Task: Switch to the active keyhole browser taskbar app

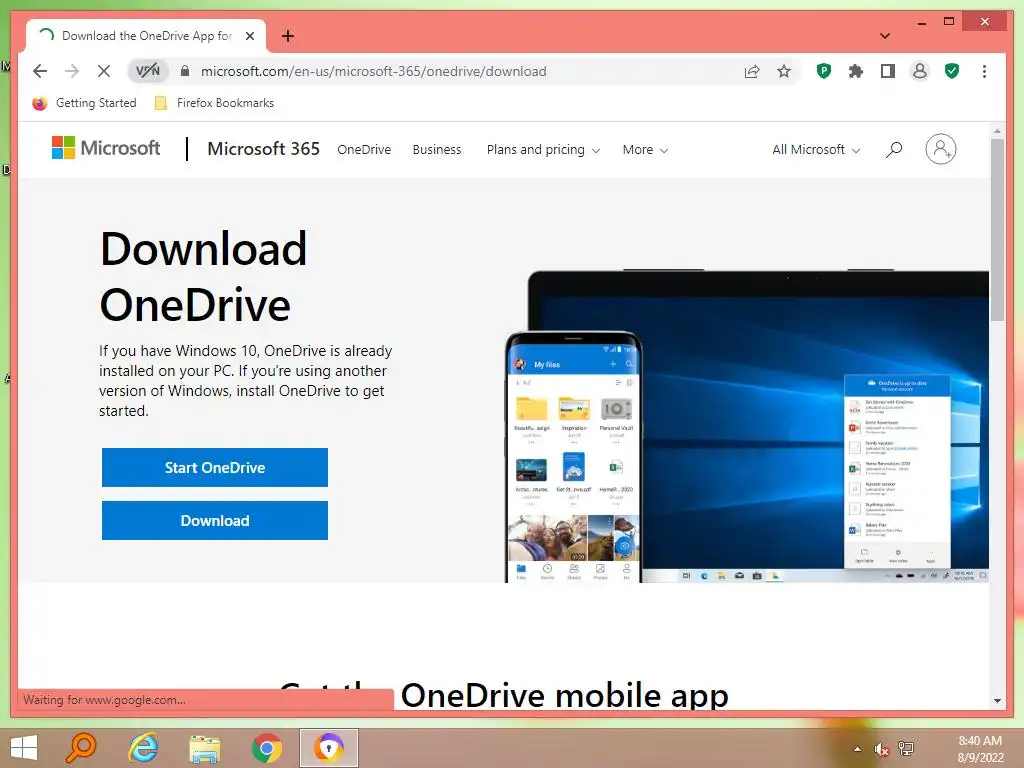Action: click(x=328, y=748)
